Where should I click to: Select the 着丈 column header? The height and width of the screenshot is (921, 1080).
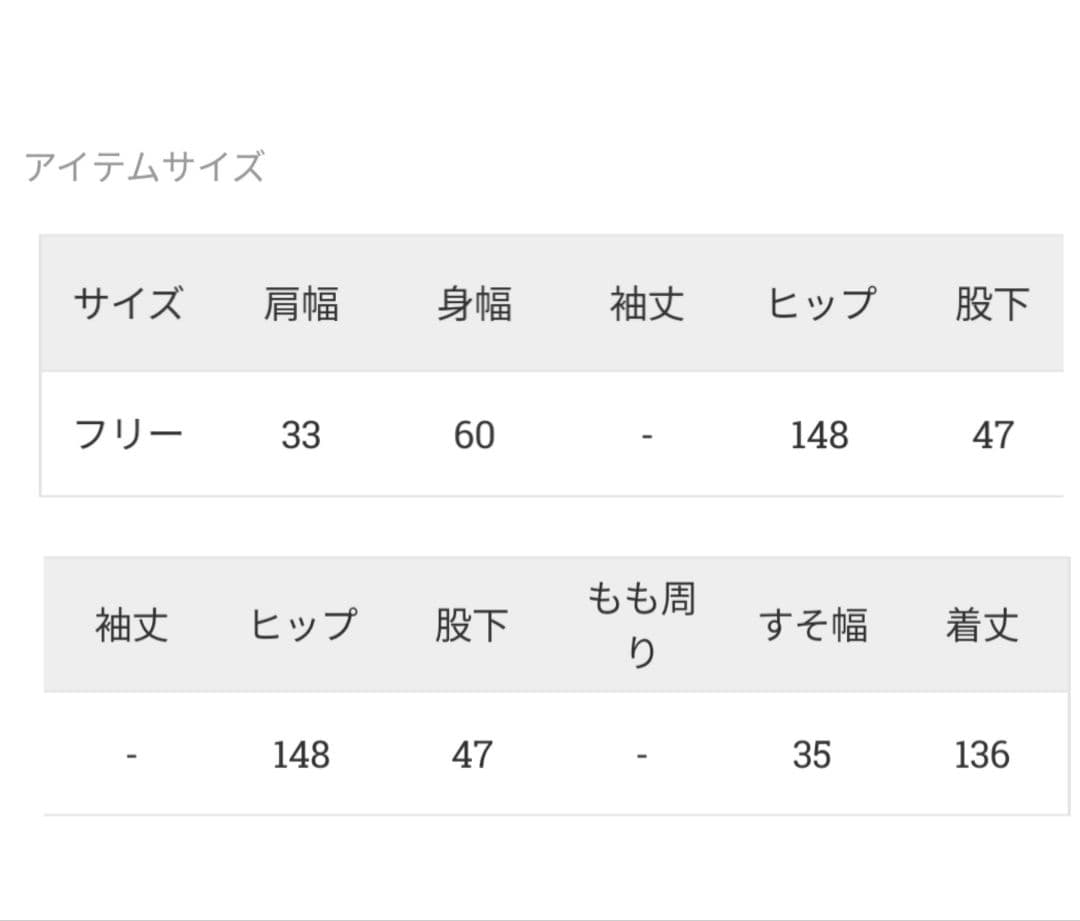[x=982, y=625]
